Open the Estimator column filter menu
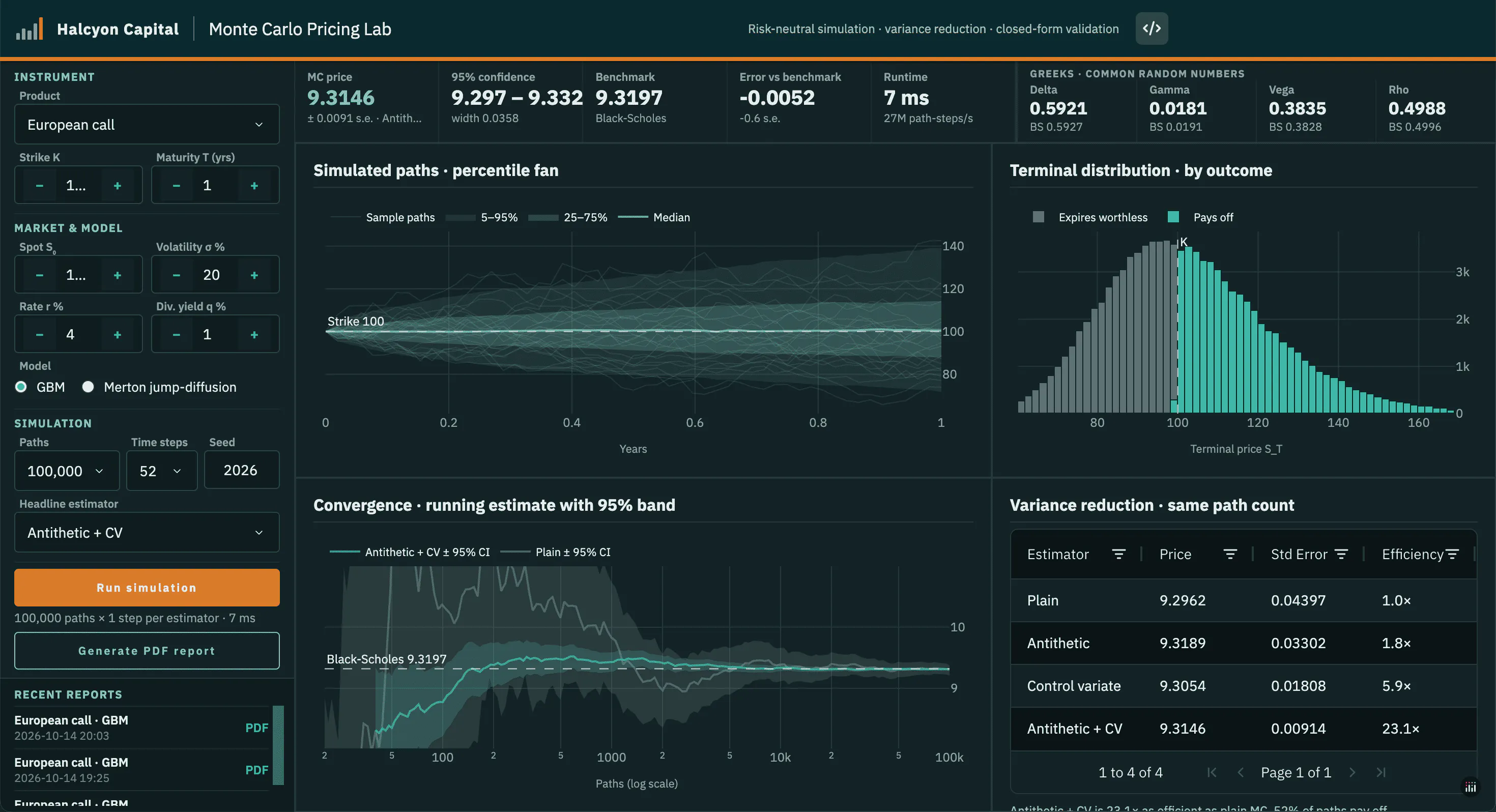The image size is (1496, 812). coord(1118,554)
